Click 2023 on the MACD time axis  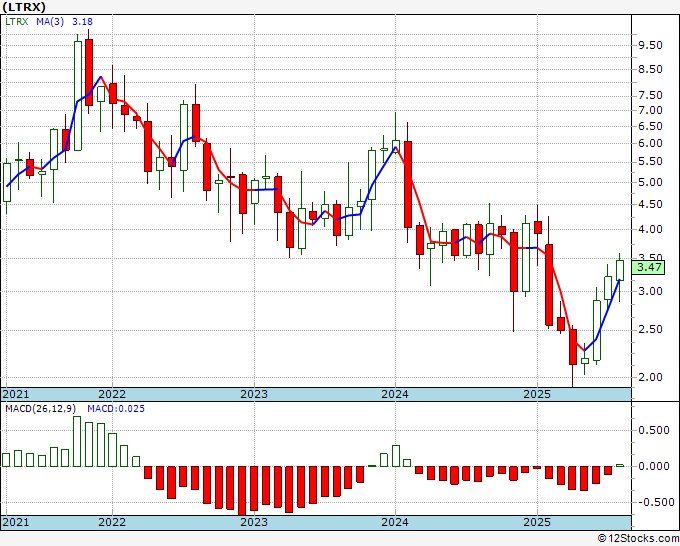point(254,522)
